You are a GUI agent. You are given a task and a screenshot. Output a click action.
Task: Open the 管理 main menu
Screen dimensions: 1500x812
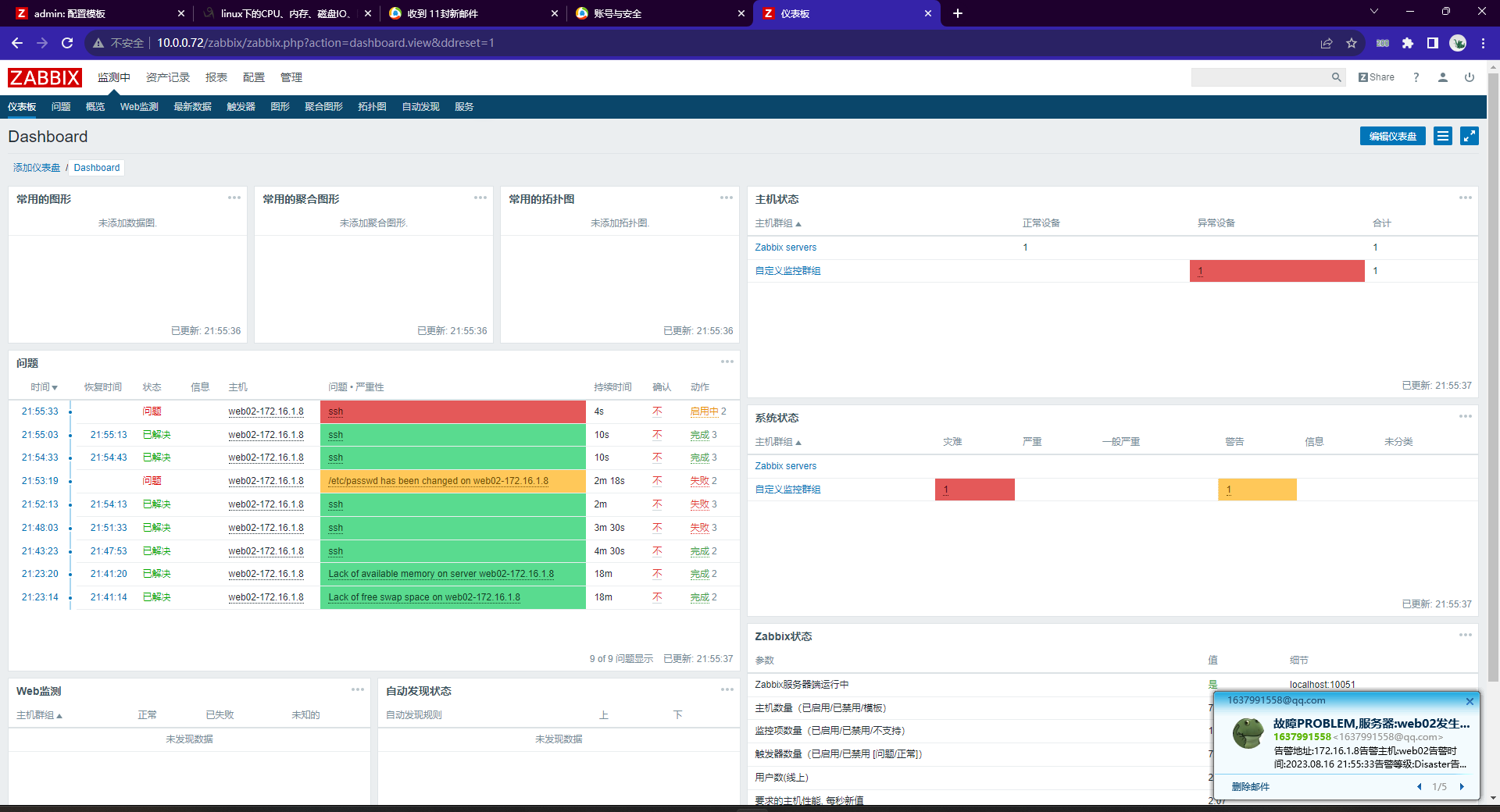coord(291,77)
